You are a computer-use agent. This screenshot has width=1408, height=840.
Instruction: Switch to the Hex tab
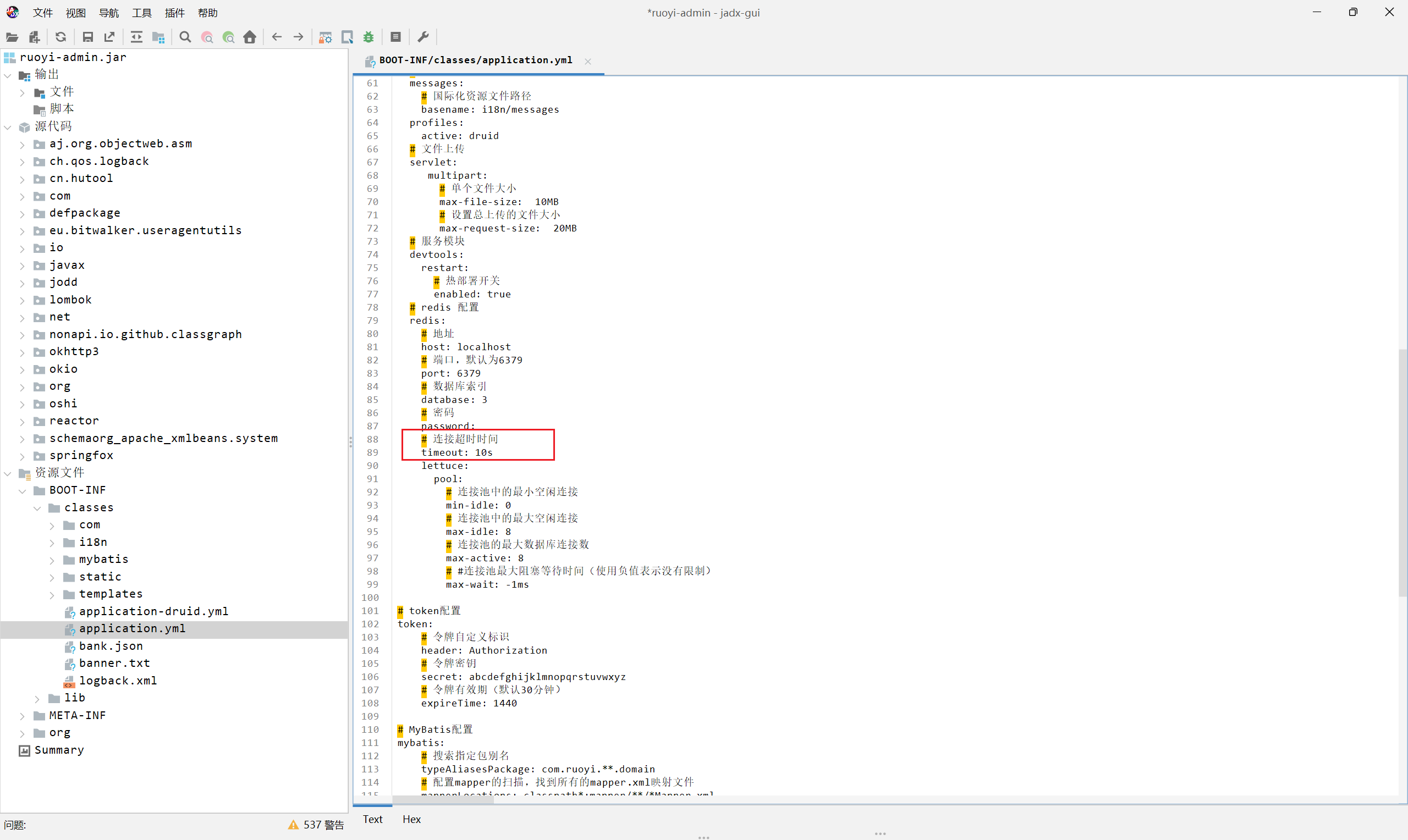tap(411, 819)
